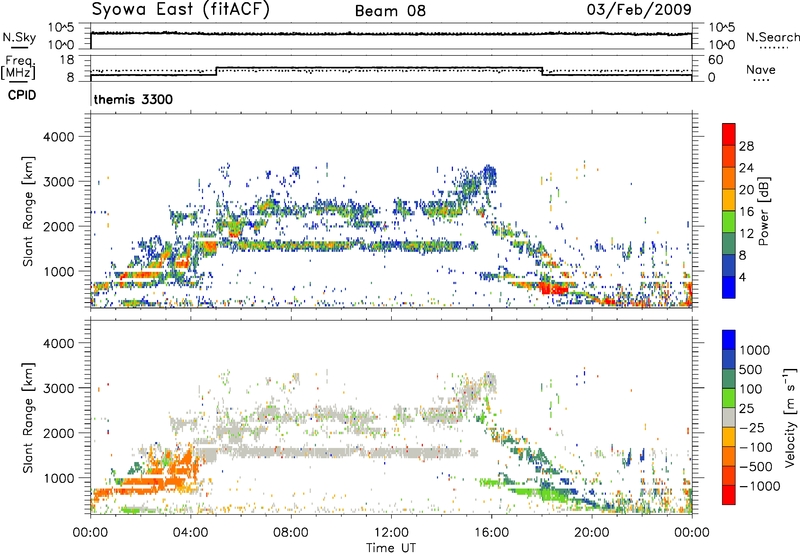The width and height of the screenshot is (800, 554).
Task: Select blue top segment of Velocity color bar
Action: point(729,340)
